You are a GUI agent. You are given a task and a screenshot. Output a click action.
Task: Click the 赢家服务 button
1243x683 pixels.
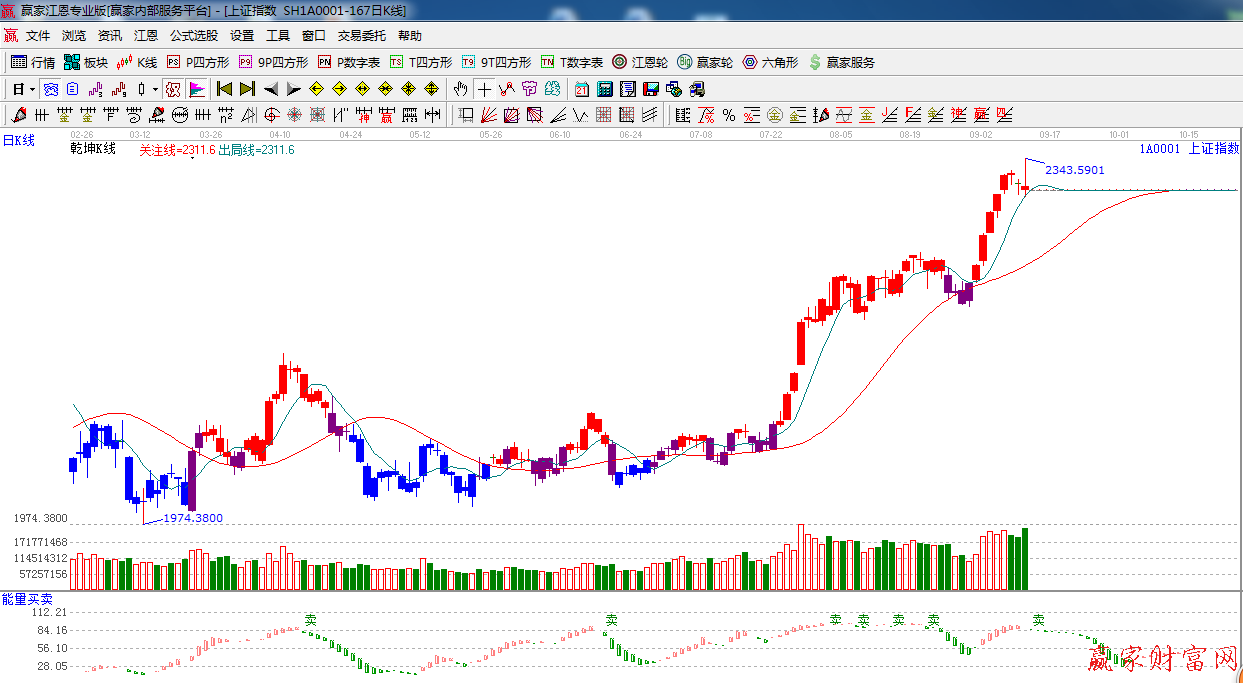coord(841,62)
